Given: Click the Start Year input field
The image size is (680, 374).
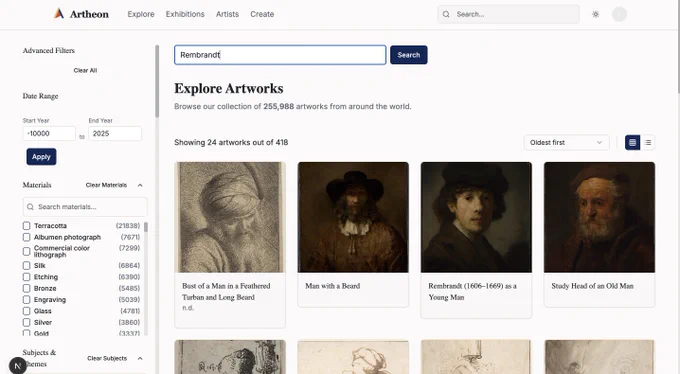Looking at the screenshot, I should pyautogui.click(x=49, y=134).
